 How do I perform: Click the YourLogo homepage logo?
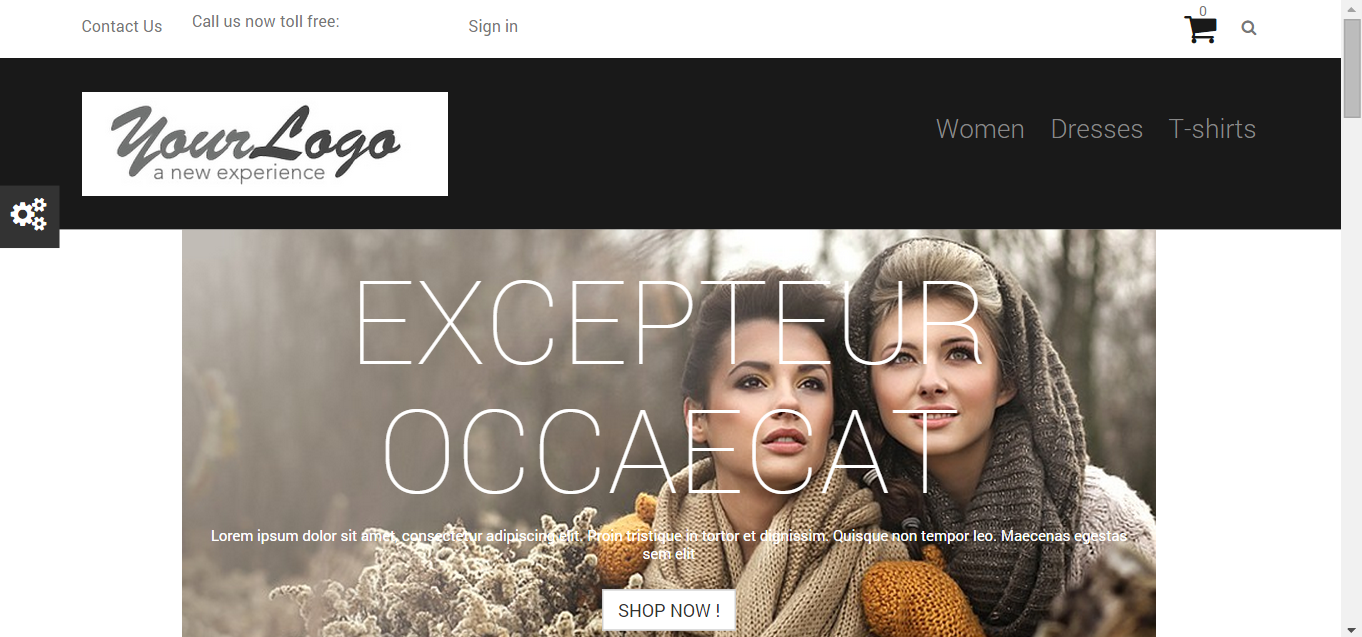(265, 144)
